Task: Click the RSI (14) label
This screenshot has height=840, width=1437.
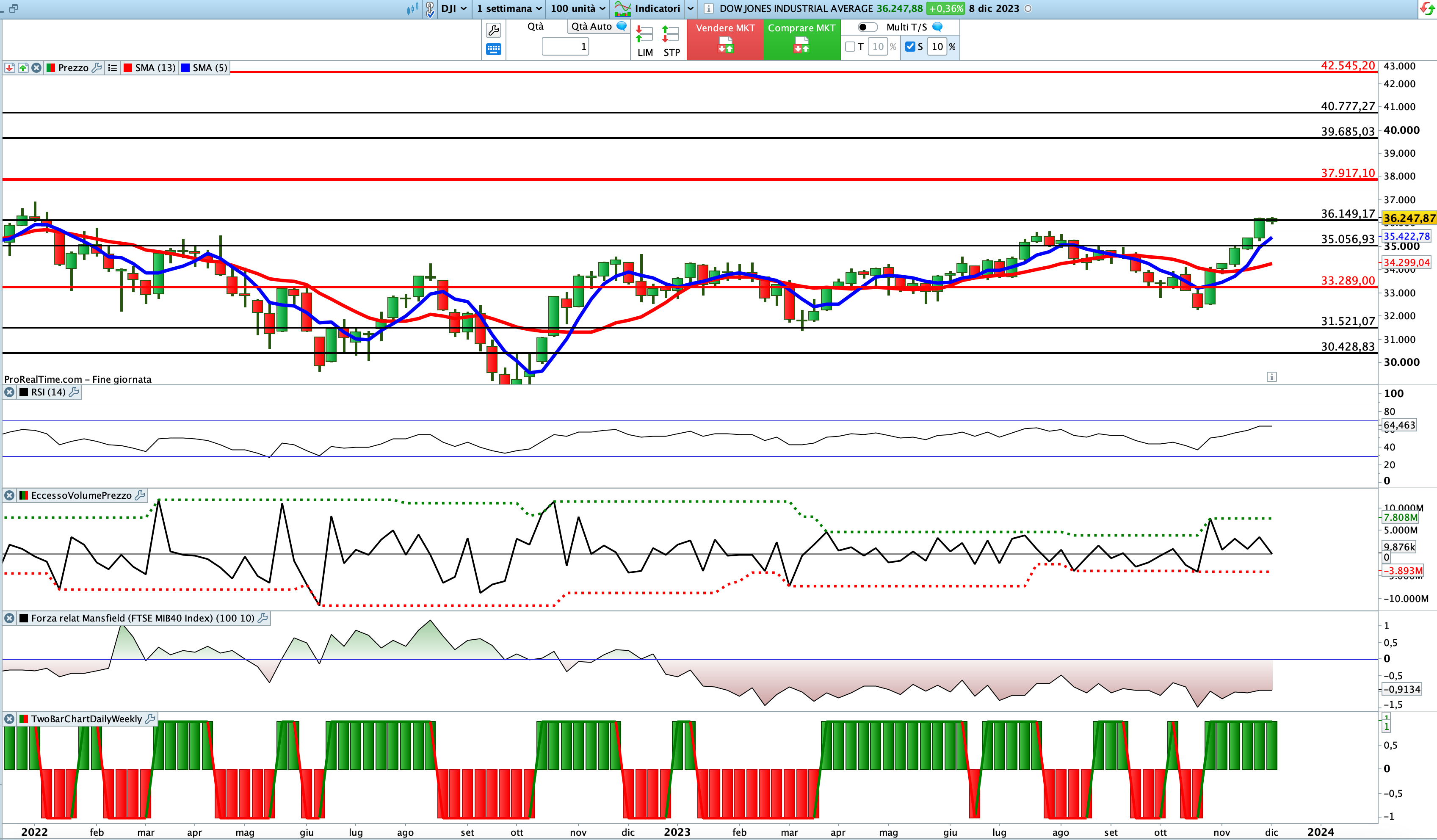Action: (x=48, y=392)
